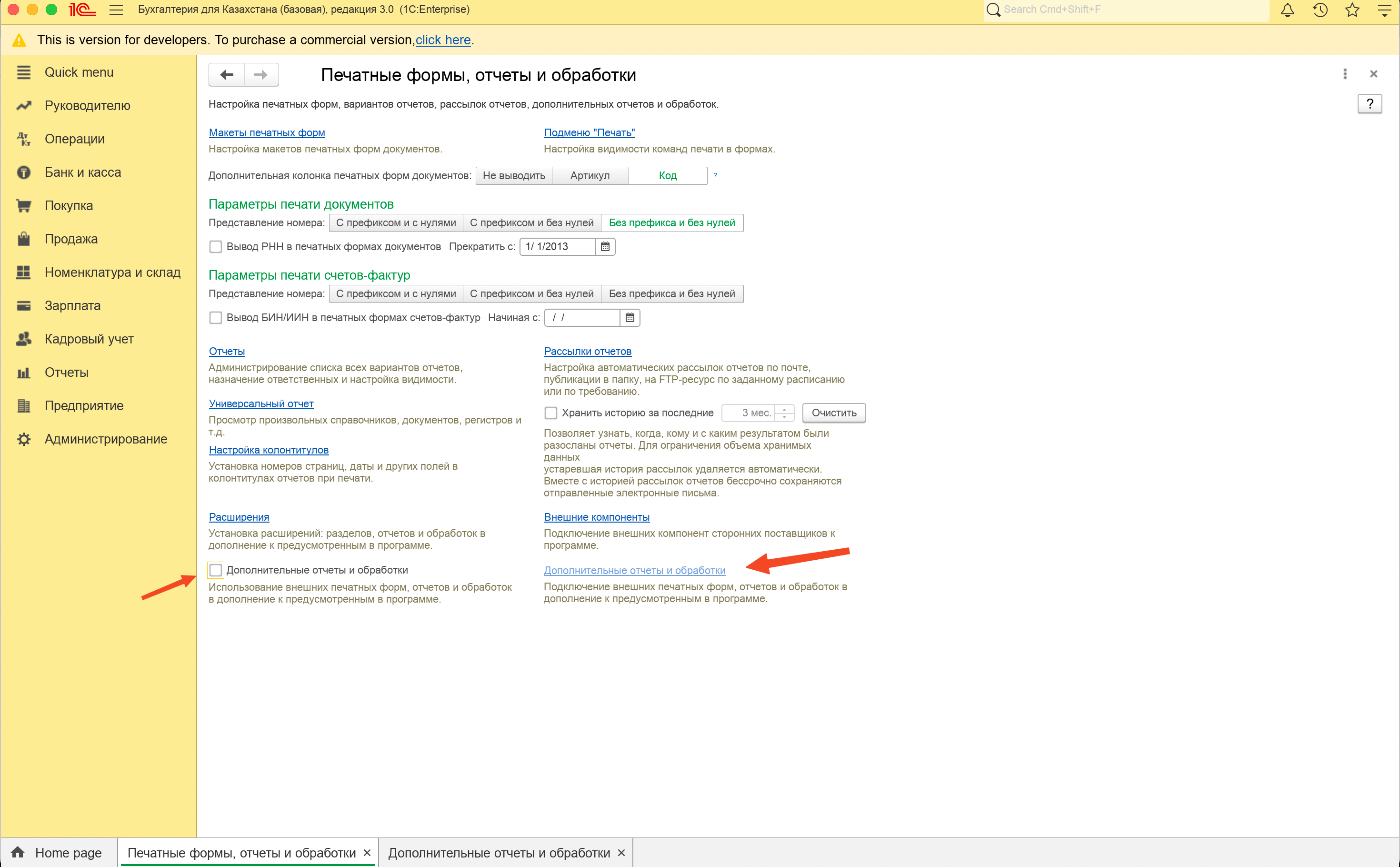The image size is (1400, 867).
Task: Select invoices С префиксом и без нулей
Action: [x=532, y=294]
